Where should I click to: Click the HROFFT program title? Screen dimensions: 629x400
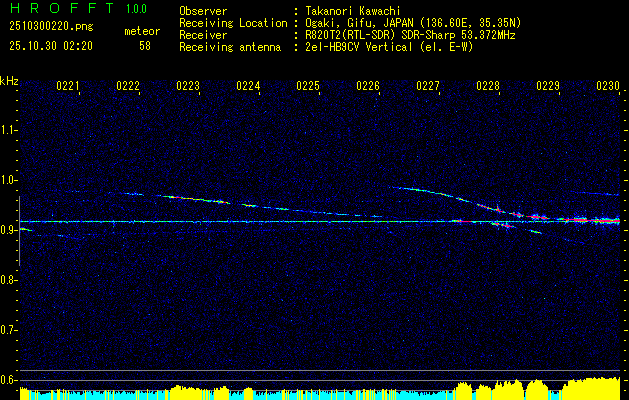(x=54, y=9)
